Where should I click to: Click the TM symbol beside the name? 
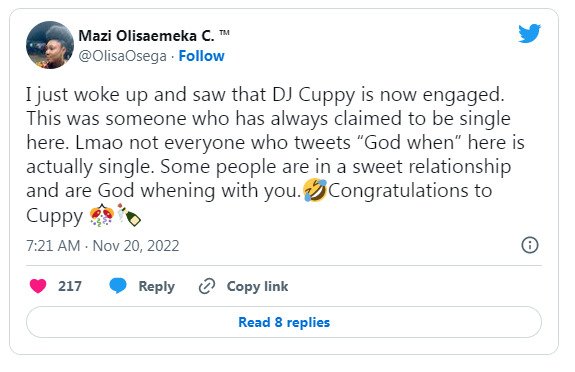[224, 33]
